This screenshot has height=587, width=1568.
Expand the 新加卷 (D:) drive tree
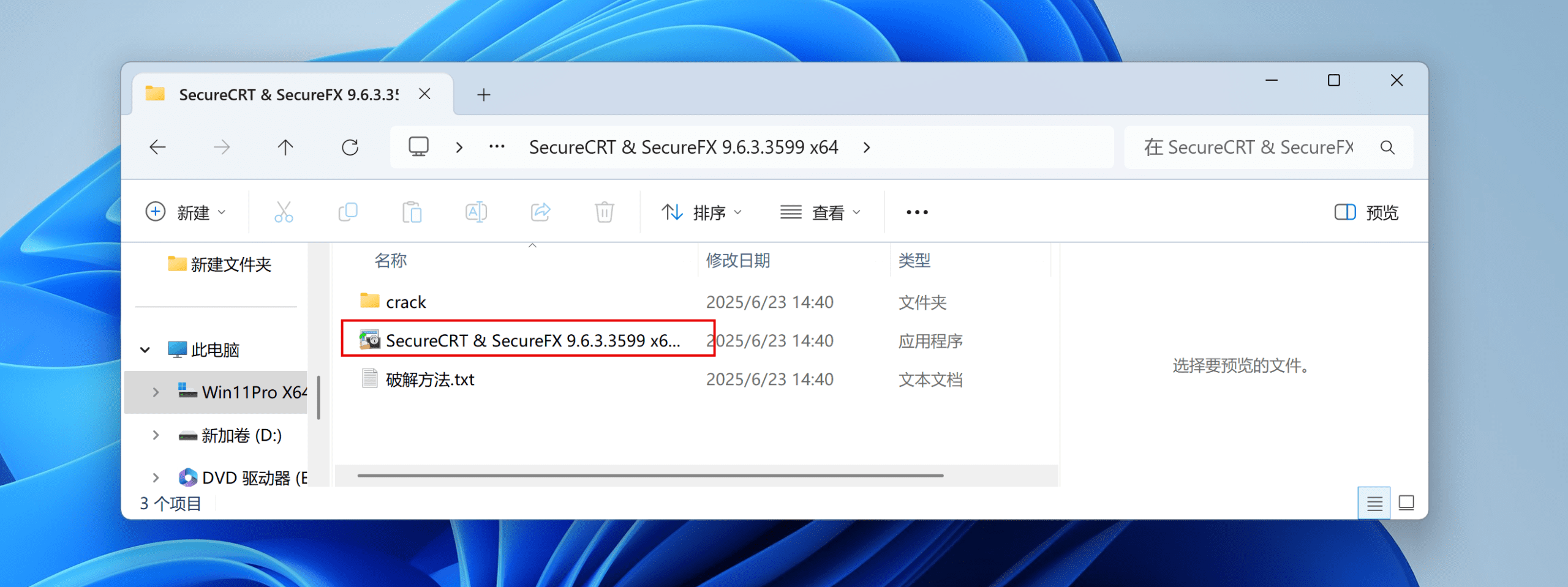(156, 435)
